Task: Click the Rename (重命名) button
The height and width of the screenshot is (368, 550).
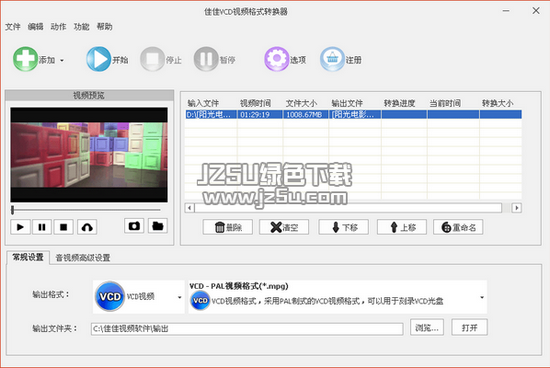Action: pos(458,227)
